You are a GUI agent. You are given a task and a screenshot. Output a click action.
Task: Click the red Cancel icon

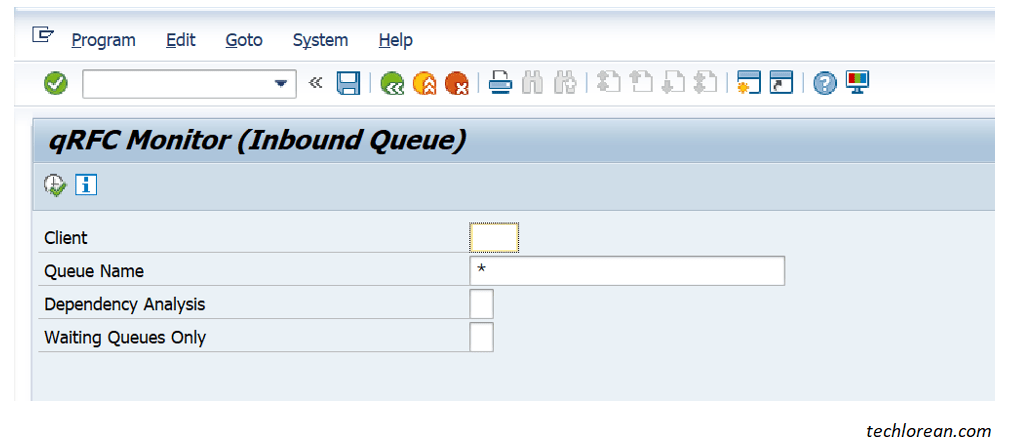point(457,84)
